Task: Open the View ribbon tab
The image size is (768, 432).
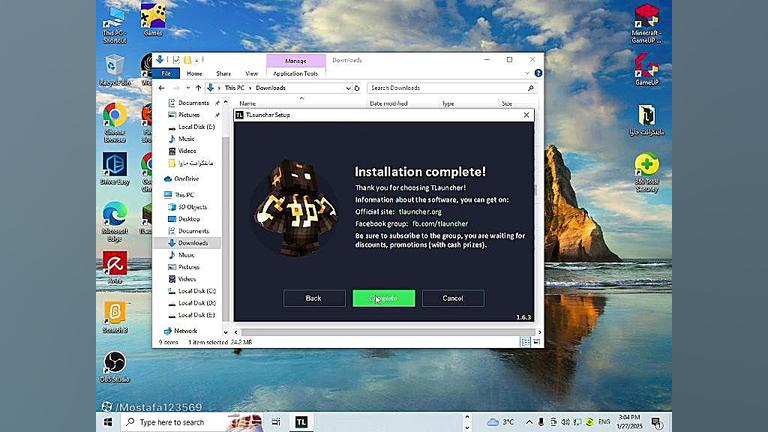Action: point(251,73)
